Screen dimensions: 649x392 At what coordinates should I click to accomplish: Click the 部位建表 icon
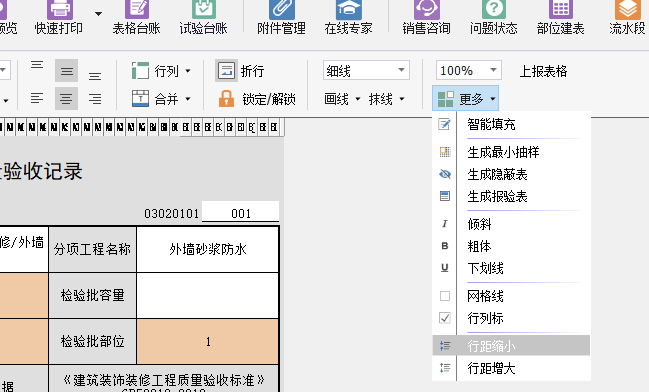[x=560, y=9]
